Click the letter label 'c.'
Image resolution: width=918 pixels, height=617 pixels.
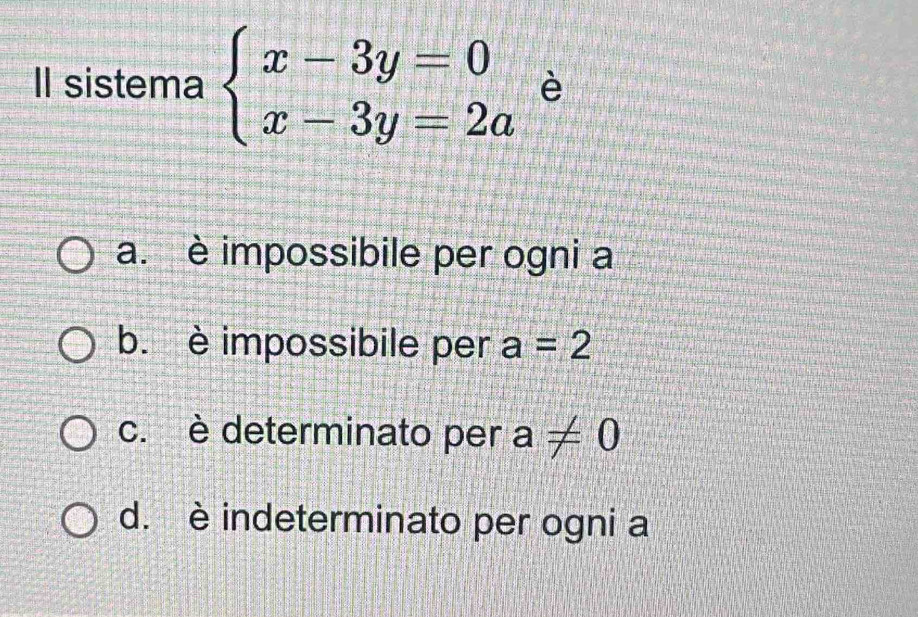[x=132, y=431]
